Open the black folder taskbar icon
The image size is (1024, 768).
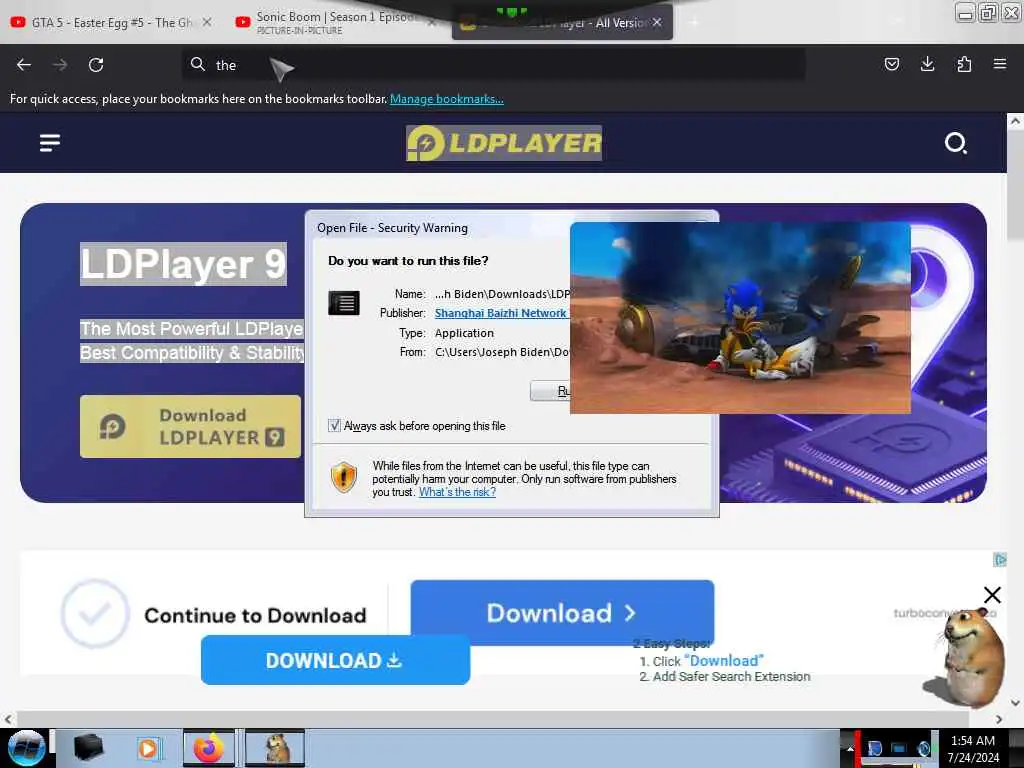(89, 748)
